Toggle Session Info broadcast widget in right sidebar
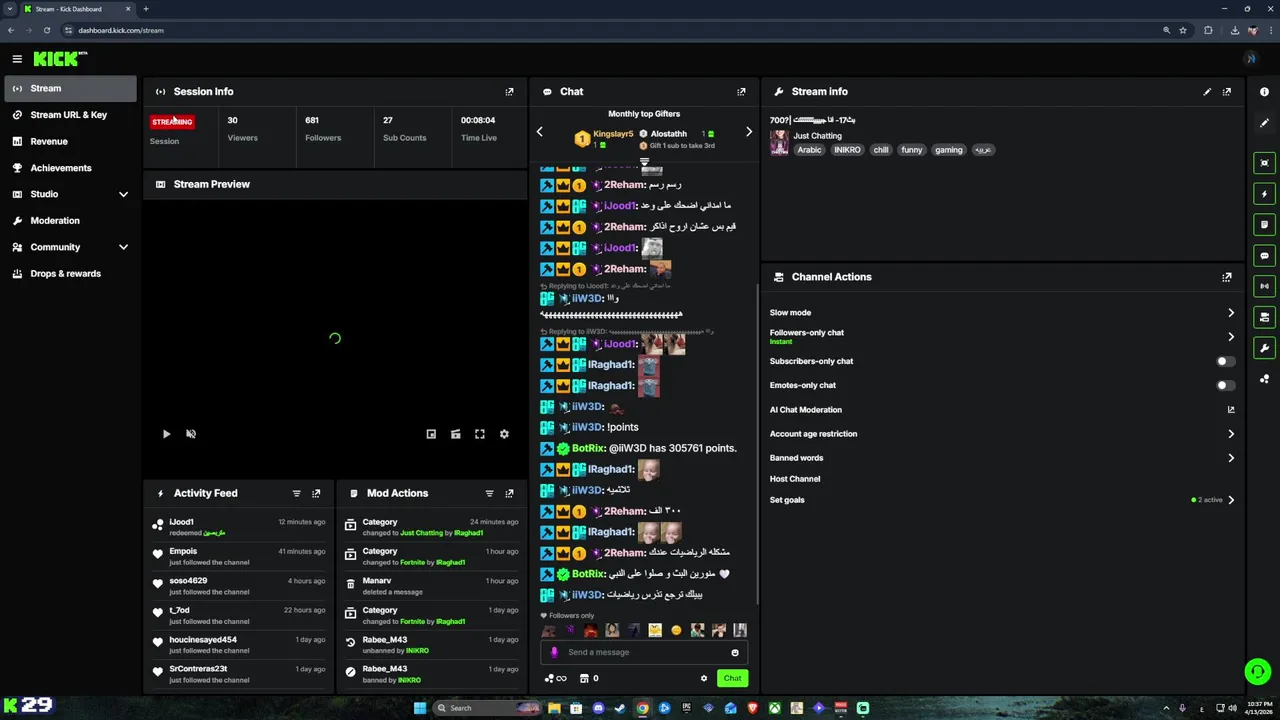This screenshot has height=720, width=1280. coord(1265,286)
